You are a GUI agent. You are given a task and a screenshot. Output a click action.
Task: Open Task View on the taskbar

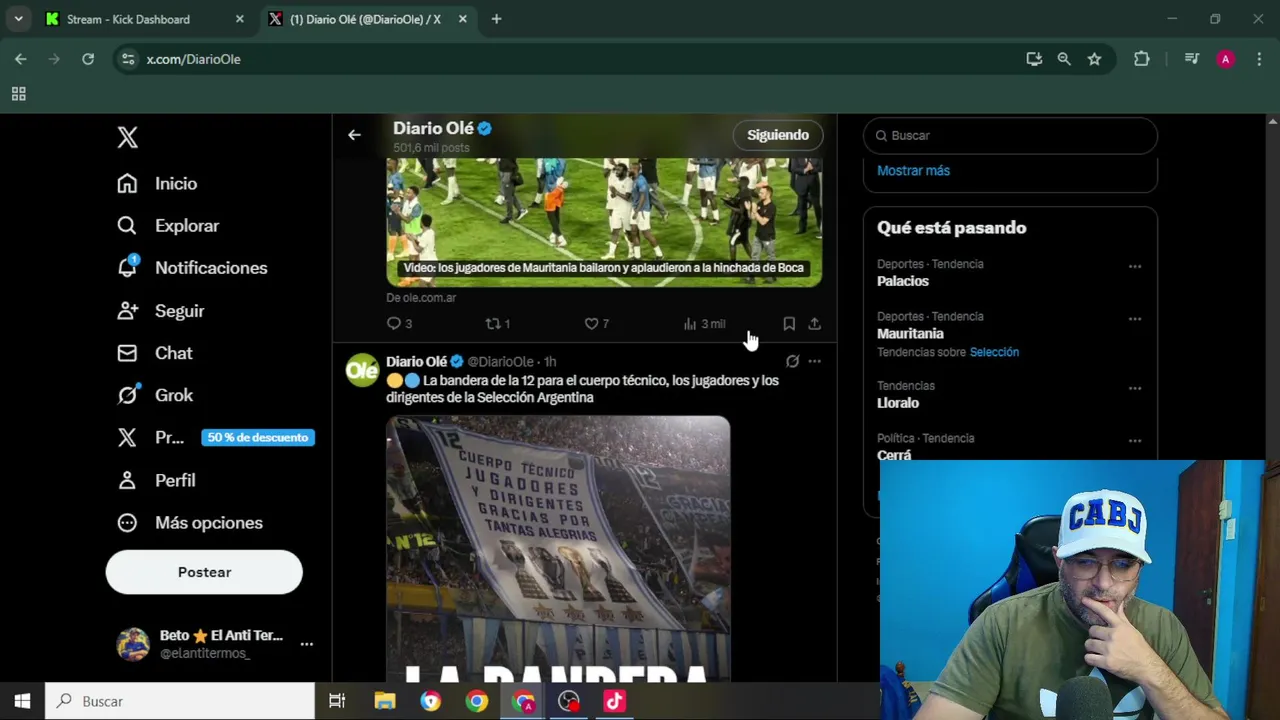click(x=337, y=701)
